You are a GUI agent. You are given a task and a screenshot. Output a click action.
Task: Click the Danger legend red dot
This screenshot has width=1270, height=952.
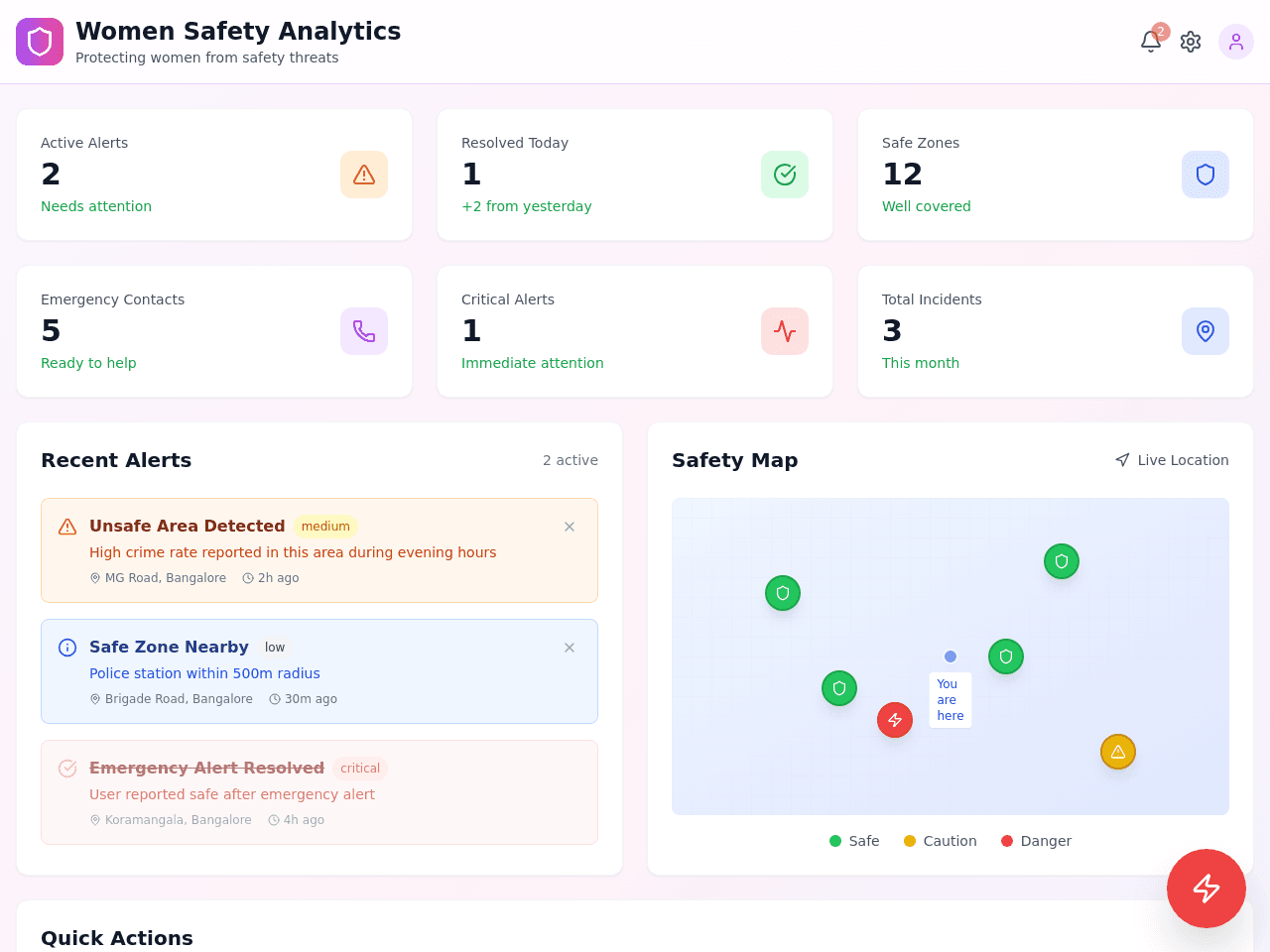1007,841
